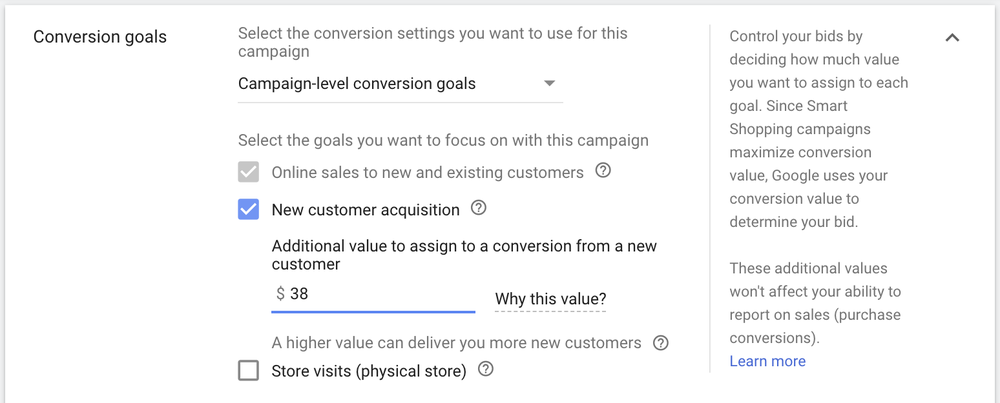Open Campaign-level conversion goals selection text
Image resolution: width=1000 pixels, height=403 pixels.
pos(357,84)
